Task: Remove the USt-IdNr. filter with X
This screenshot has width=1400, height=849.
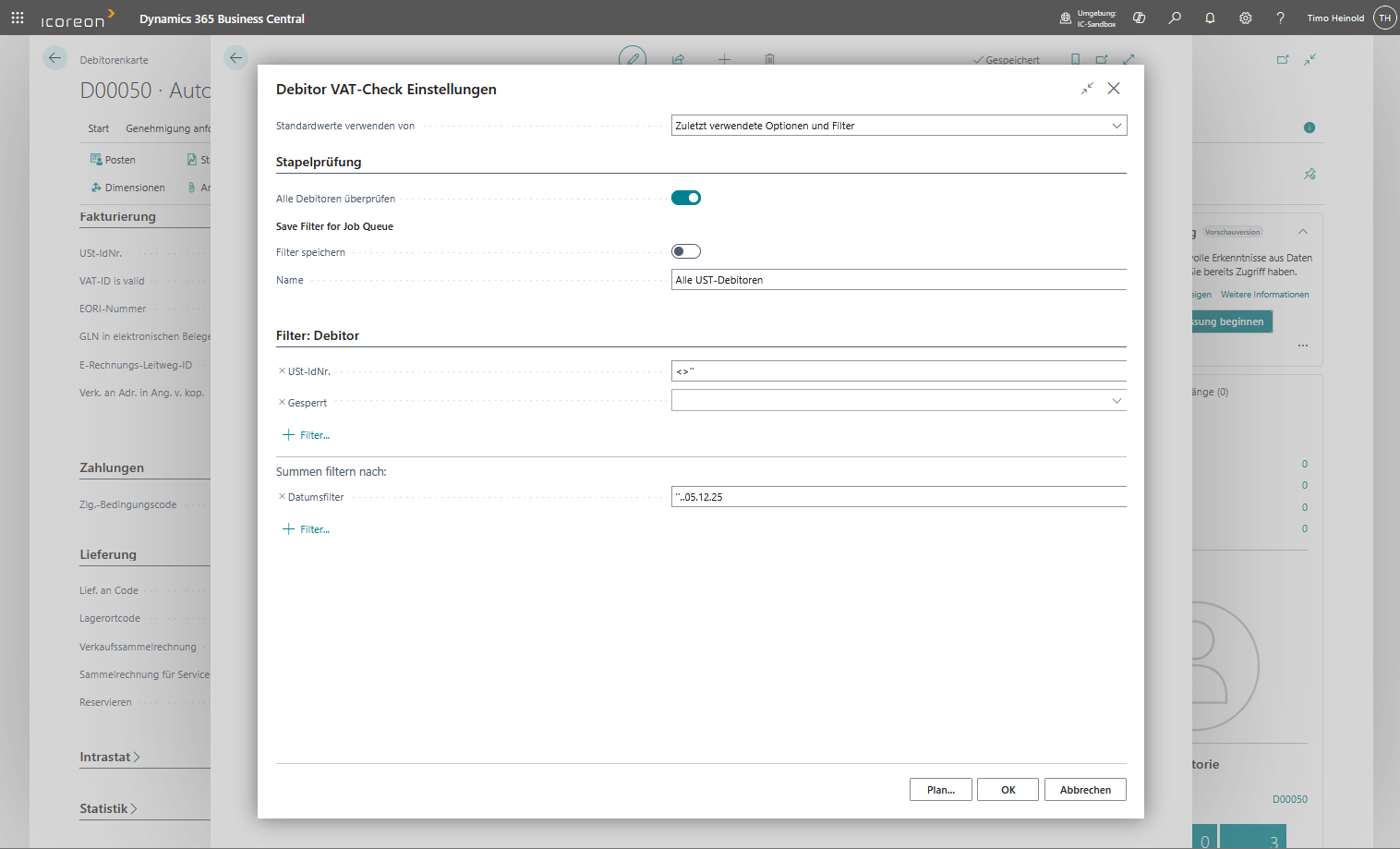Action: [x=282, y=371]
